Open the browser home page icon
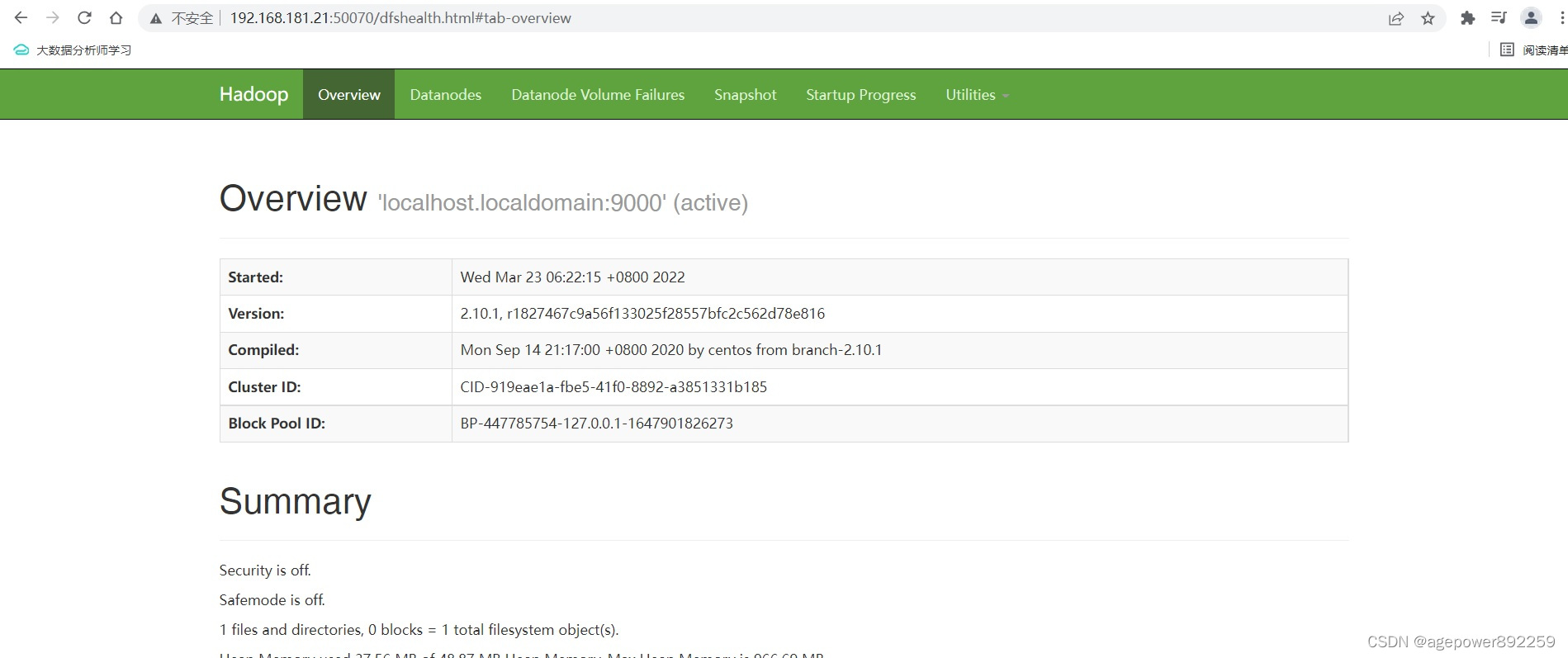 click(x=116, y=17)
